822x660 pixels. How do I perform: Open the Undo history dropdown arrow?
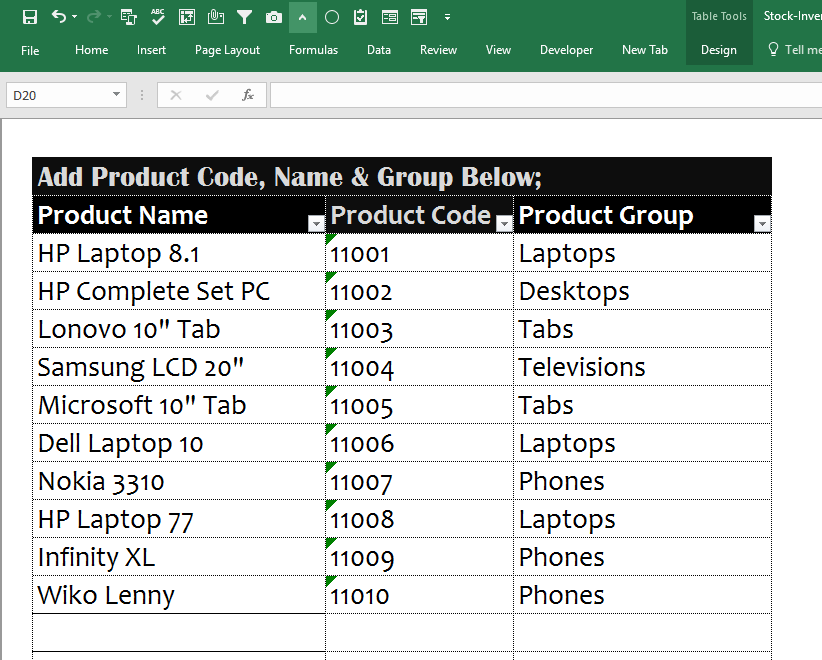74,17
